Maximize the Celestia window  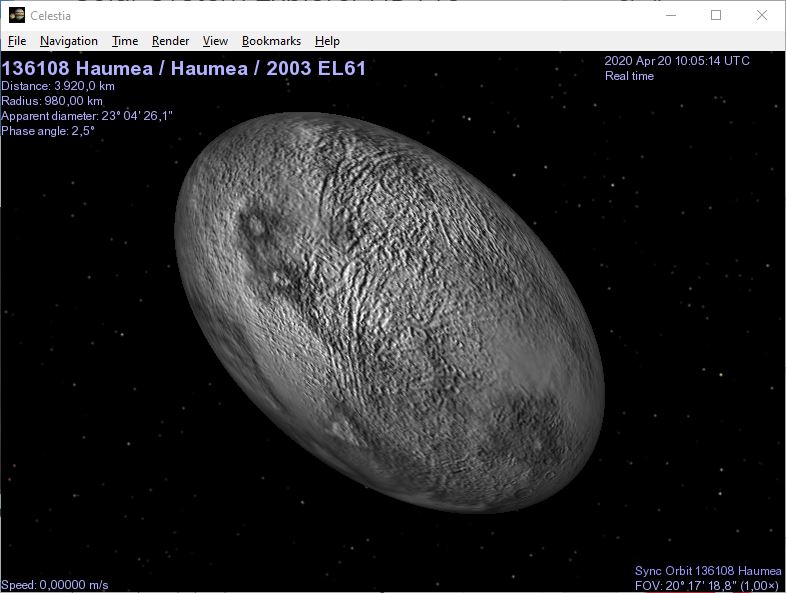(x=716, y=15)
